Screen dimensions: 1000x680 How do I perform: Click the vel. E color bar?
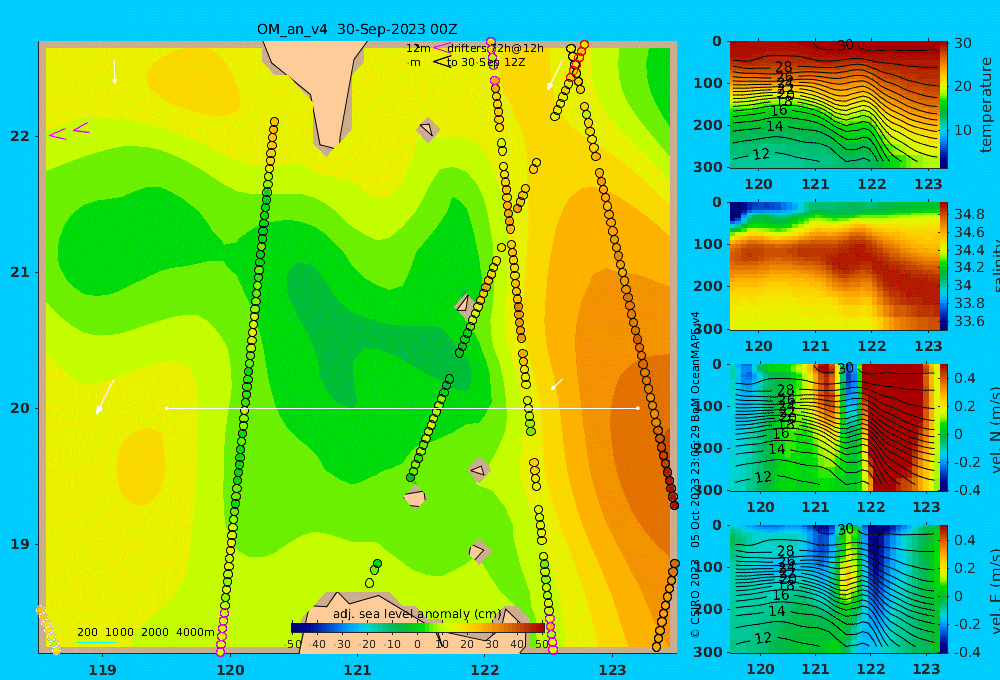[x=944, y=589]
